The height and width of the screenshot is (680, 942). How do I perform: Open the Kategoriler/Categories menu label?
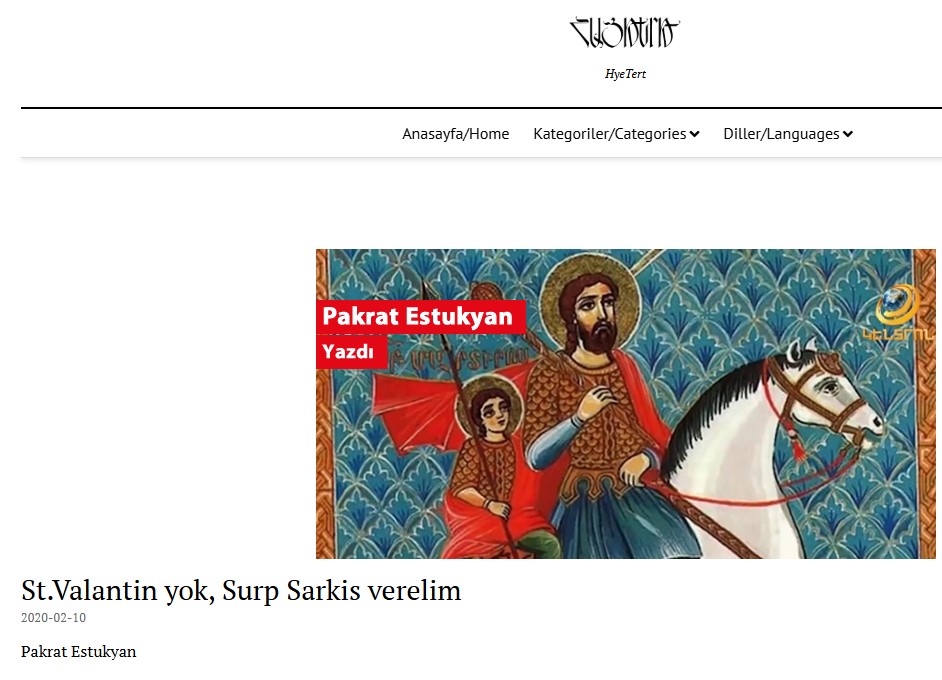609,133
